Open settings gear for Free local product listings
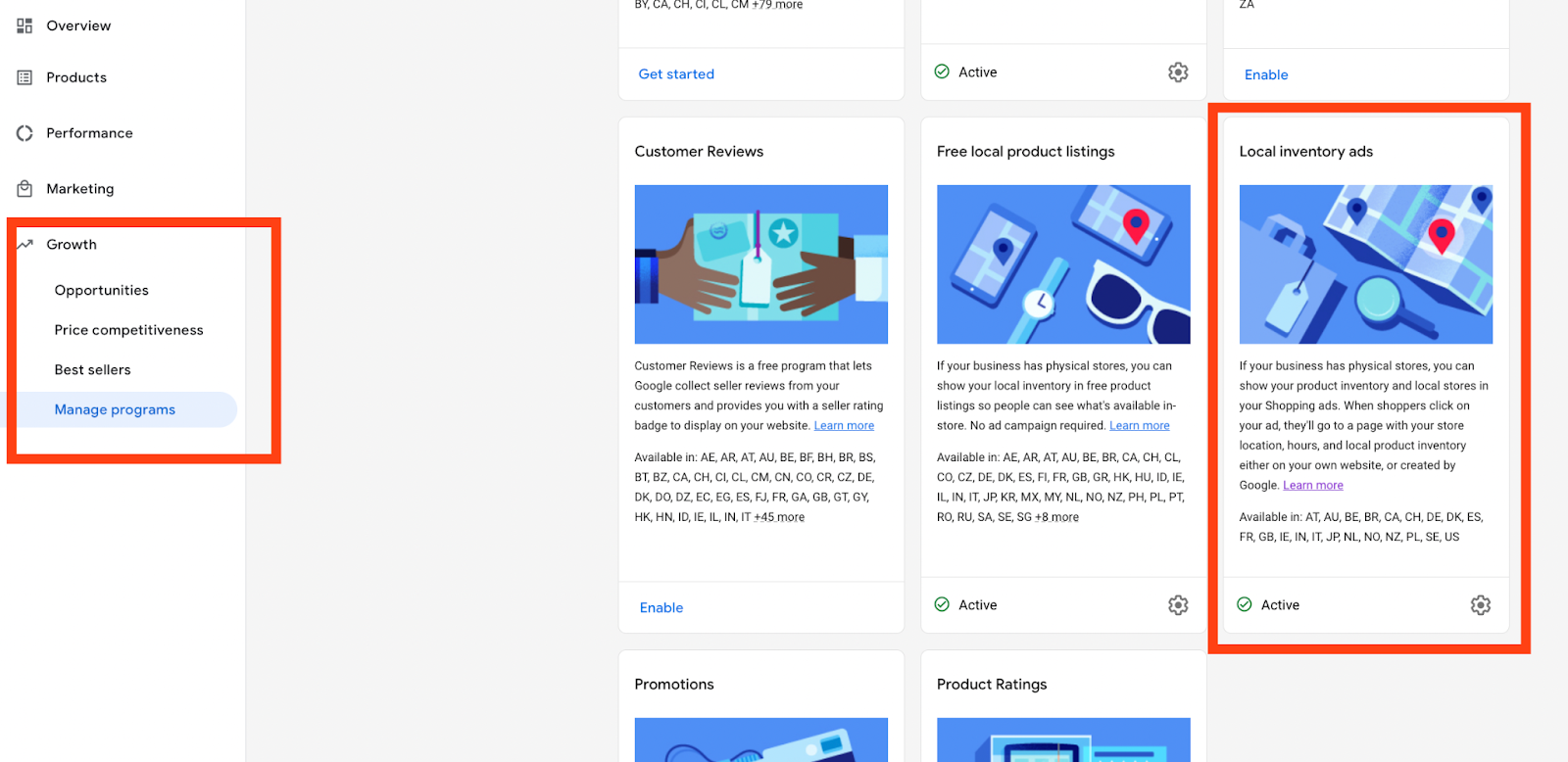Image resolution: width=1568 pixels, height=762 pixels. coord(1178,605)
